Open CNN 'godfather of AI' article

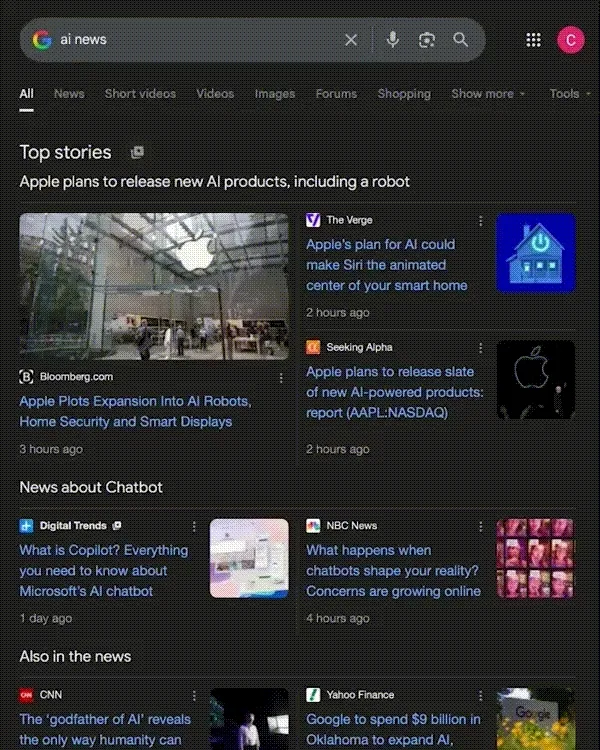(x=105, y=729)
